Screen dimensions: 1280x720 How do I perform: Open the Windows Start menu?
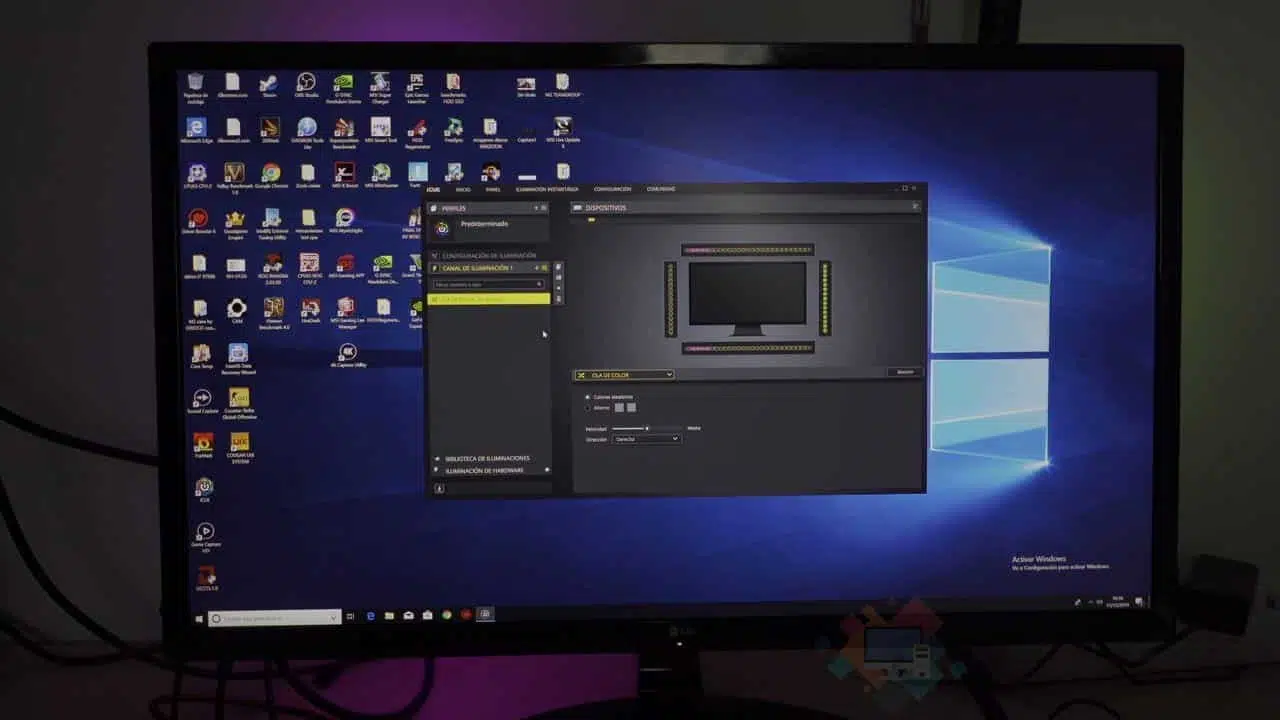[x=198, y=617]
